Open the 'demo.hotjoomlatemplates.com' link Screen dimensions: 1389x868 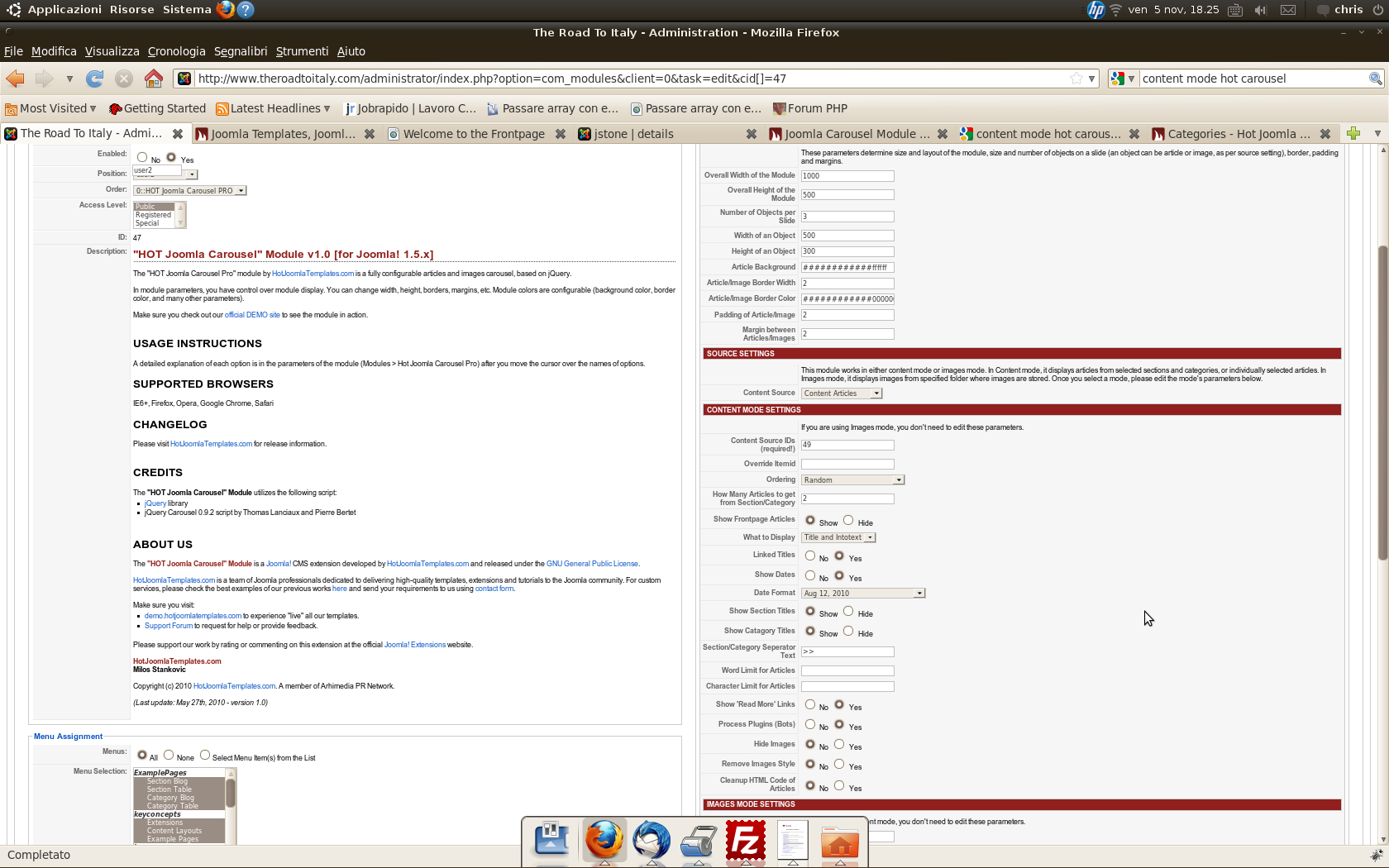[x=193, y=616]
